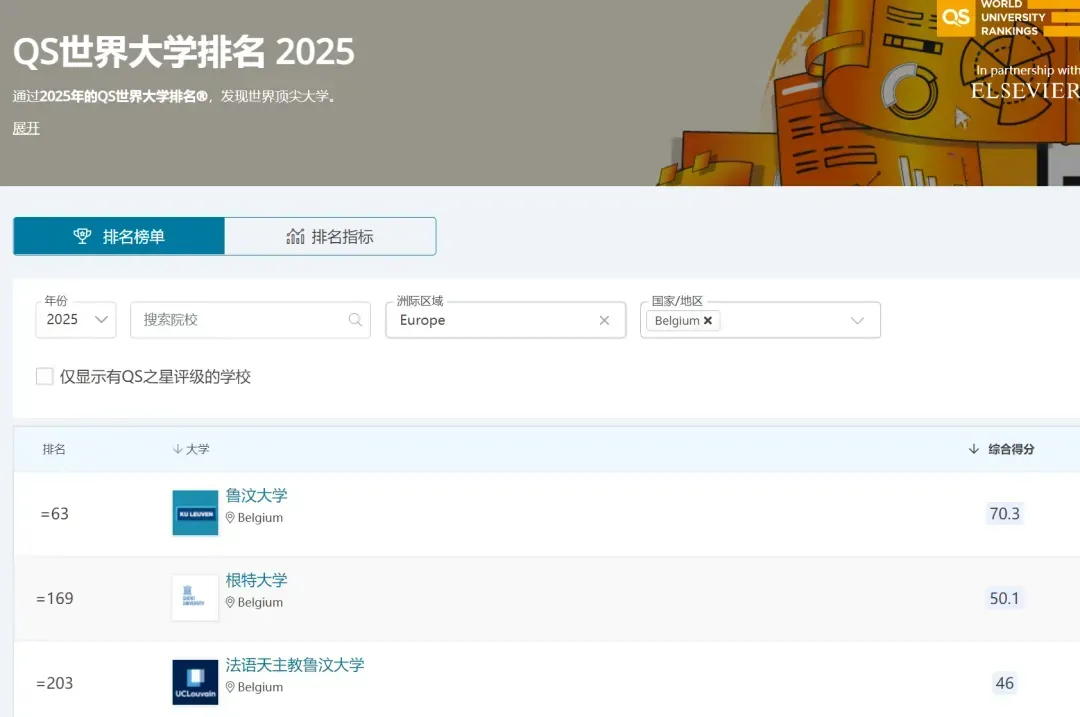Click the Ghent University logo thumbnail
Image resolution: width=1080 pixels, height=717 pixels.
195,597
